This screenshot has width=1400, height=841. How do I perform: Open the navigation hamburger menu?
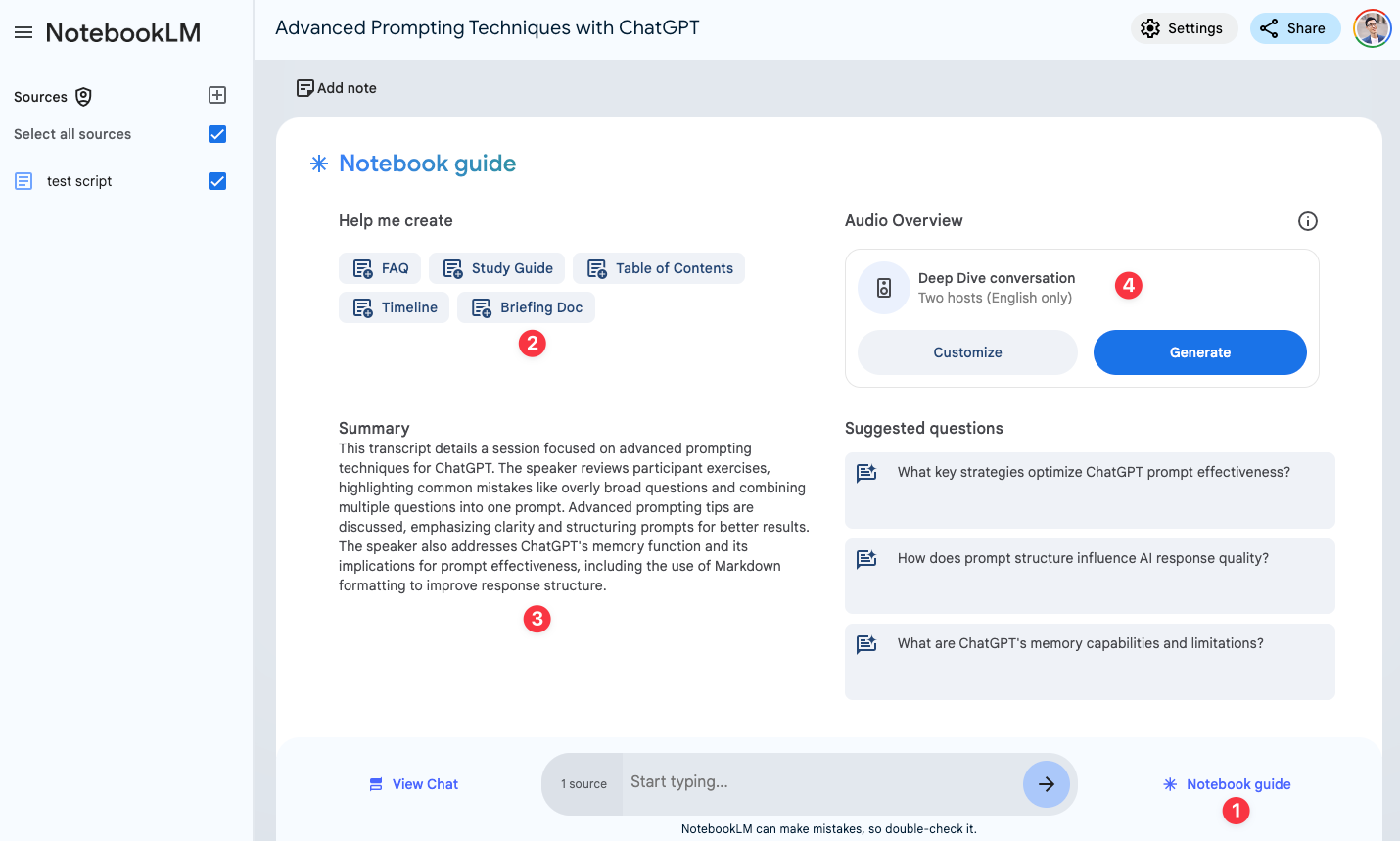24,31
